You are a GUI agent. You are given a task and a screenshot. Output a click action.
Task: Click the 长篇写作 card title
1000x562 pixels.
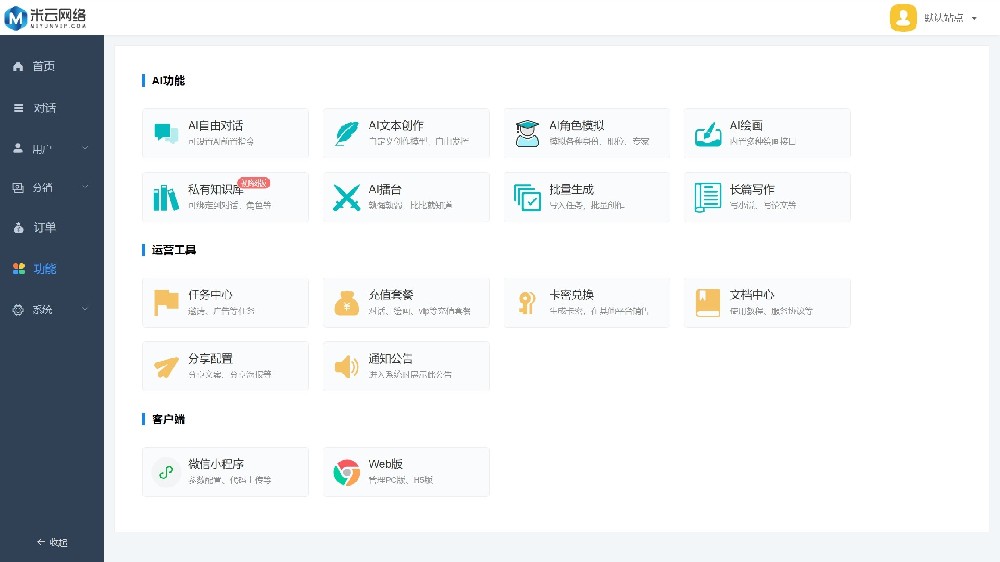pos(752,189)
